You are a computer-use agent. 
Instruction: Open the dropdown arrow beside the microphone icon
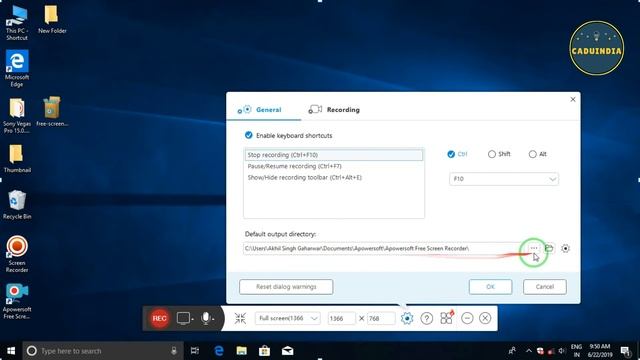pos(213,319)
